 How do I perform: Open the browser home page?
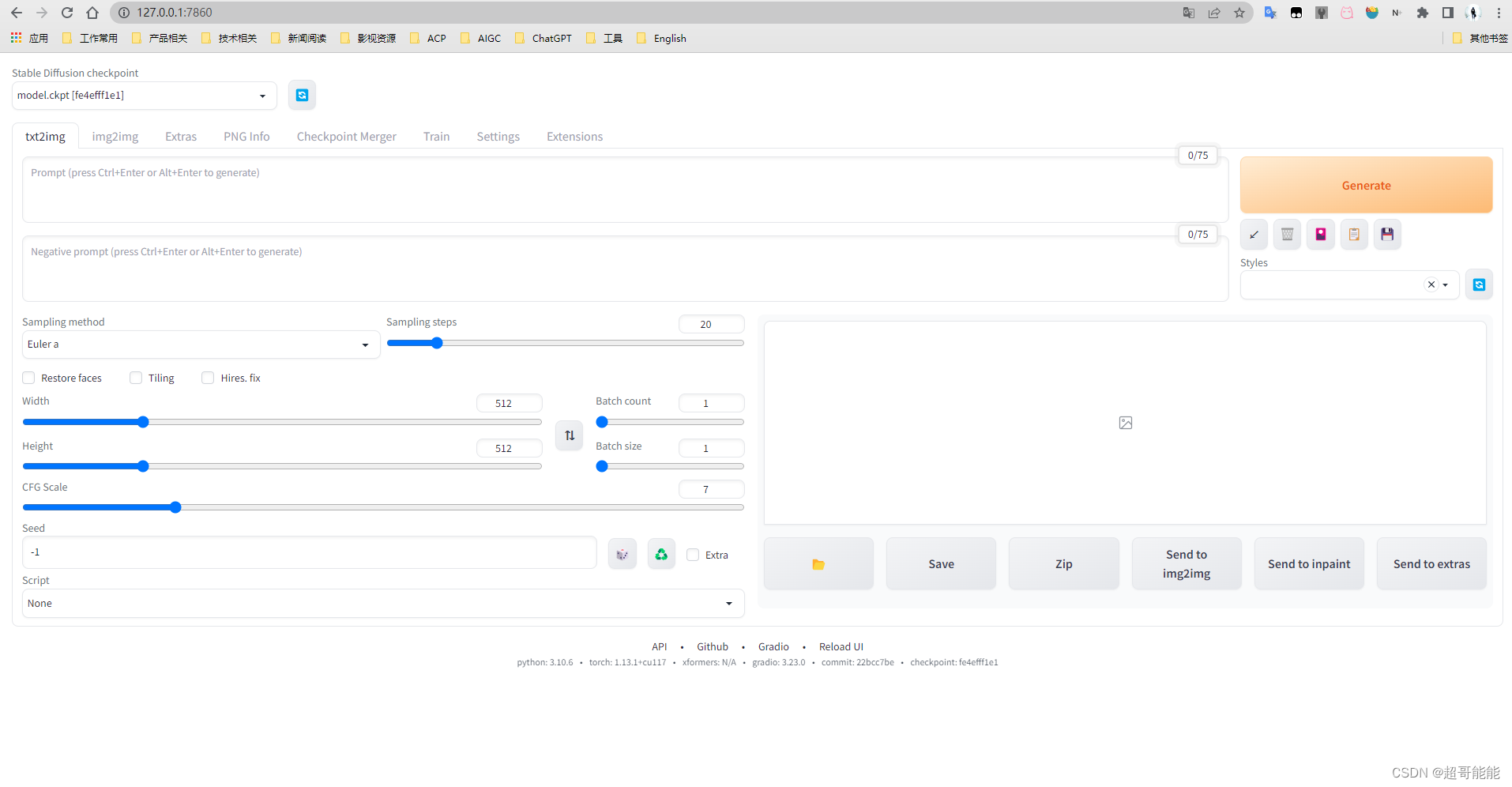92,13
